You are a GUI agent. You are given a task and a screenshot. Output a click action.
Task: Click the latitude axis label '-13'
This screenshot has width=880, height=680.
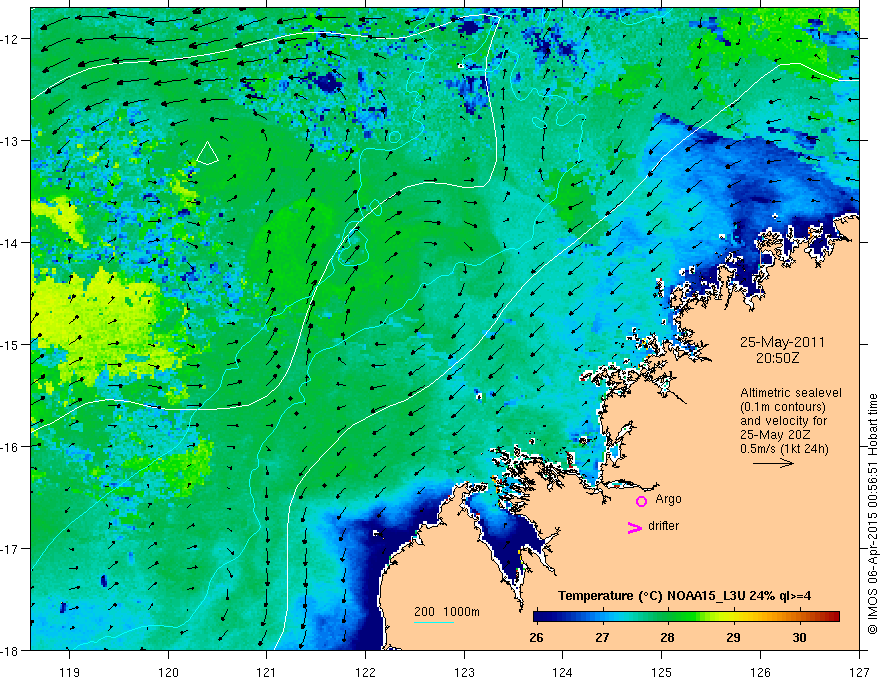pos(10,140)
